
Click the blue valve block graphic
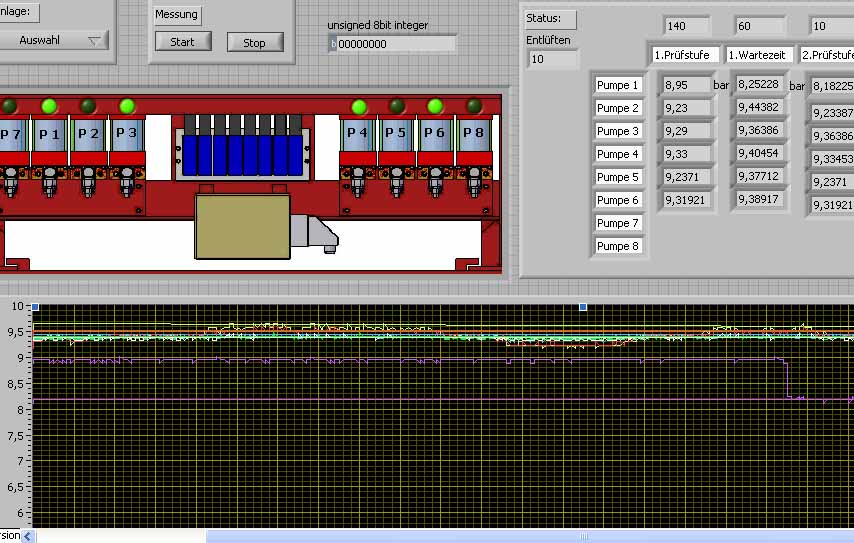[x=244, y=155]
